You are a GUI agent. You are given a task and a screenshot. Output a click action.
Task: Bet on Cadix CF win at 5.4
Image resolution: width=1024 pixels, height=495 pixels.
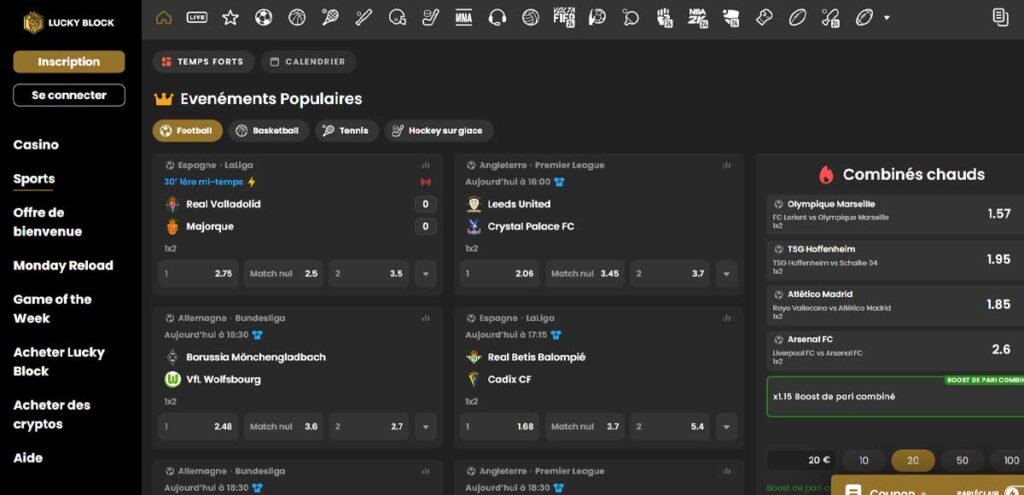click(670, 426)
